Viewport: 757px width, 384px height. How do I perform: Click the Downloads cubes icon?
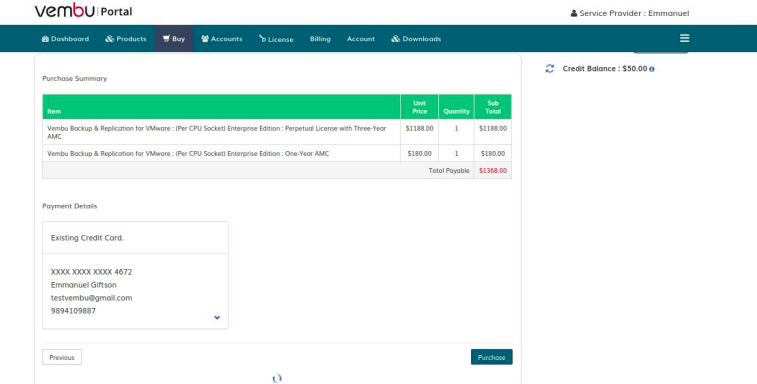(396, 39)
